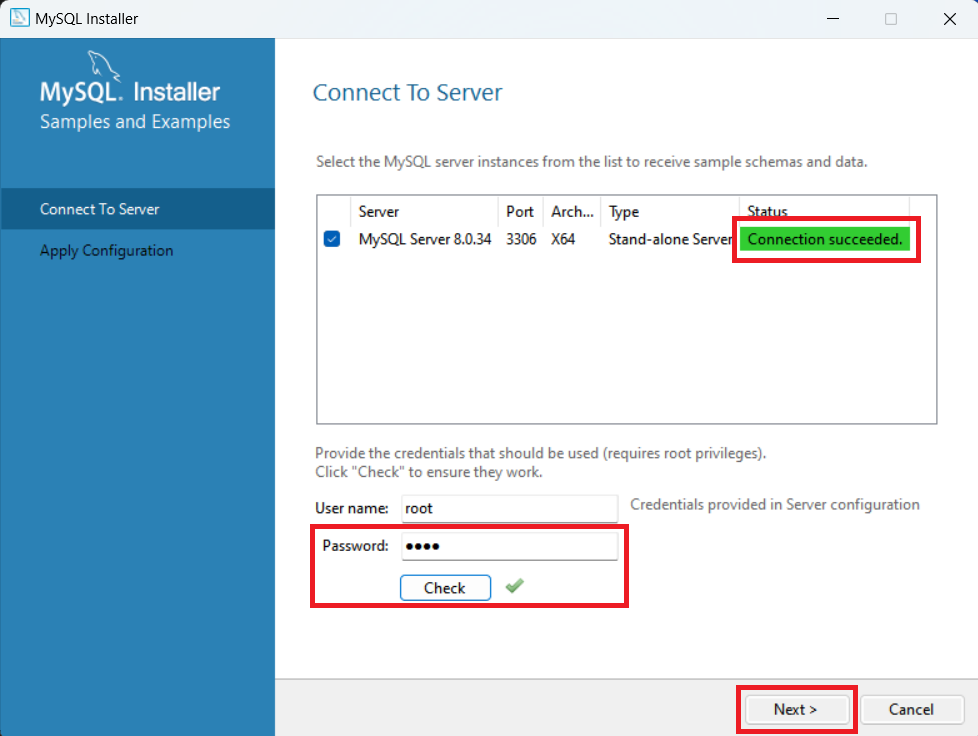Click the Port column header
The width and height of the screenshot is (978, 736).
(x=520, y=211)
